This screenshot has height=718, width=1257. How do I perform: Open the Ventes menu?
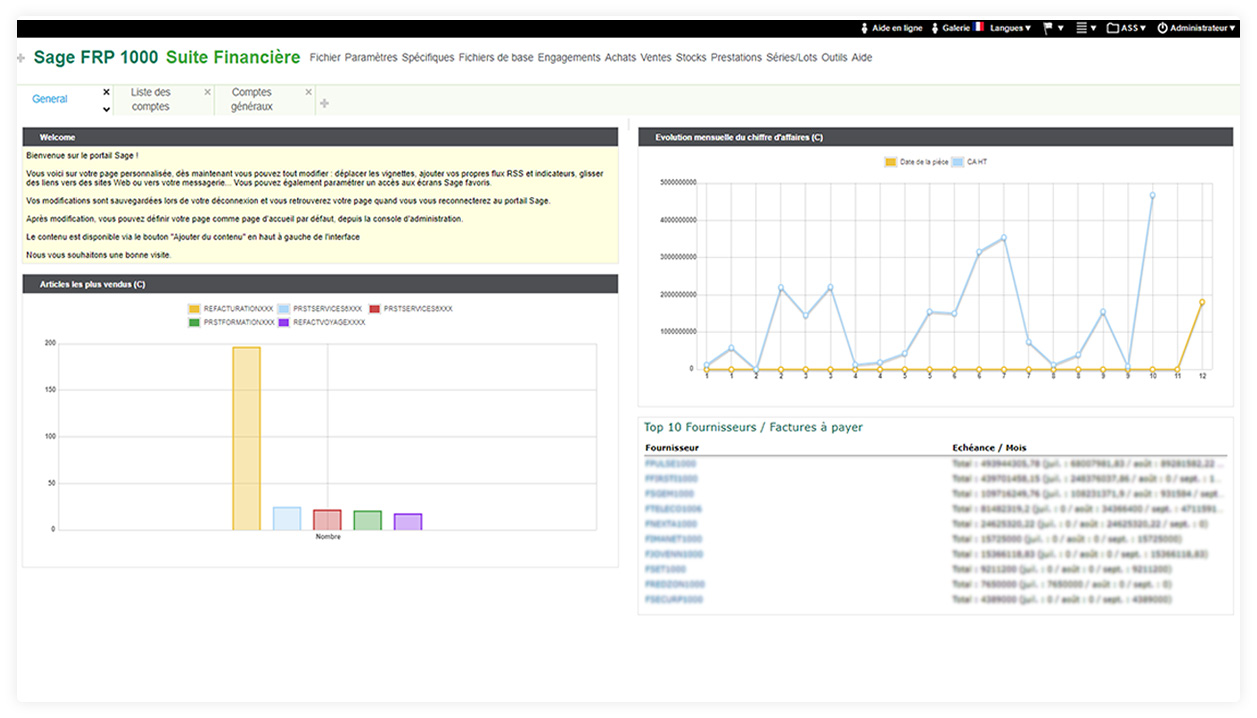[x=656, y=58]
